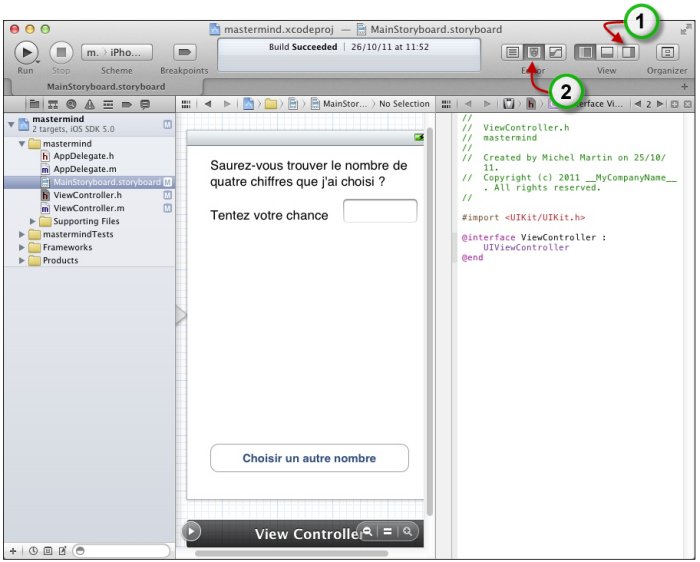Collapse the mastermind group folder
700x562 pixels.
coord(22,144)
